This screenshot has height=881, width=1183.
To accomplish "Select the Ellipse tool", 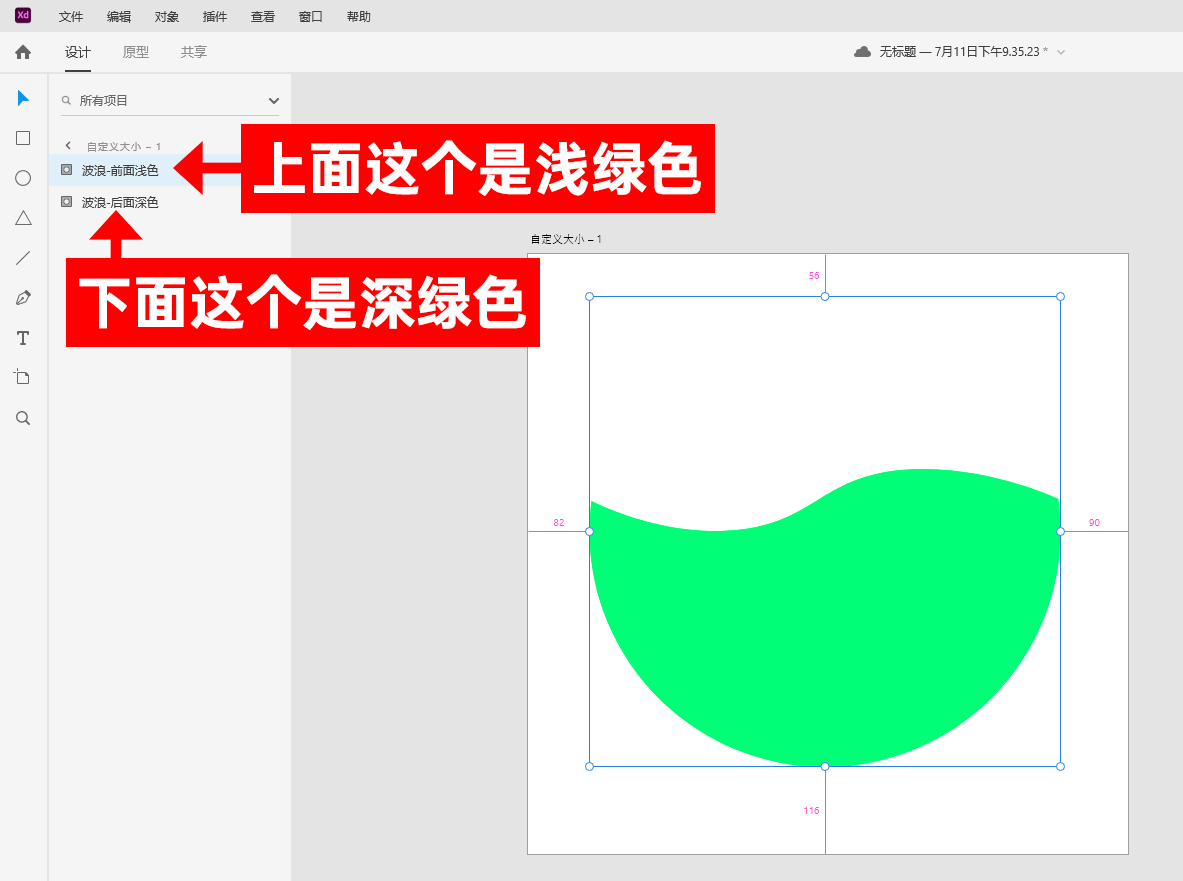I will 23,178.
